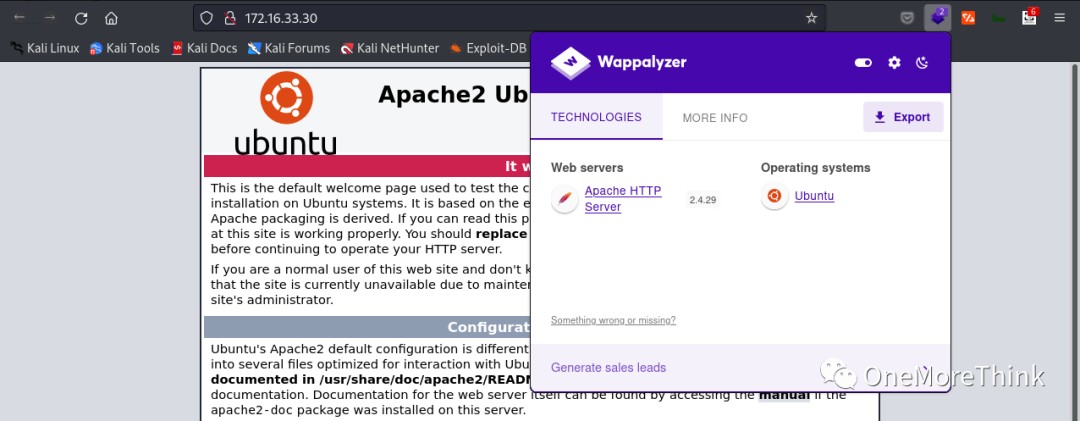Click the extension icon with red 6 badge
The height and width of the screenshot is (421, 1080).
[x=1029, y=17]
